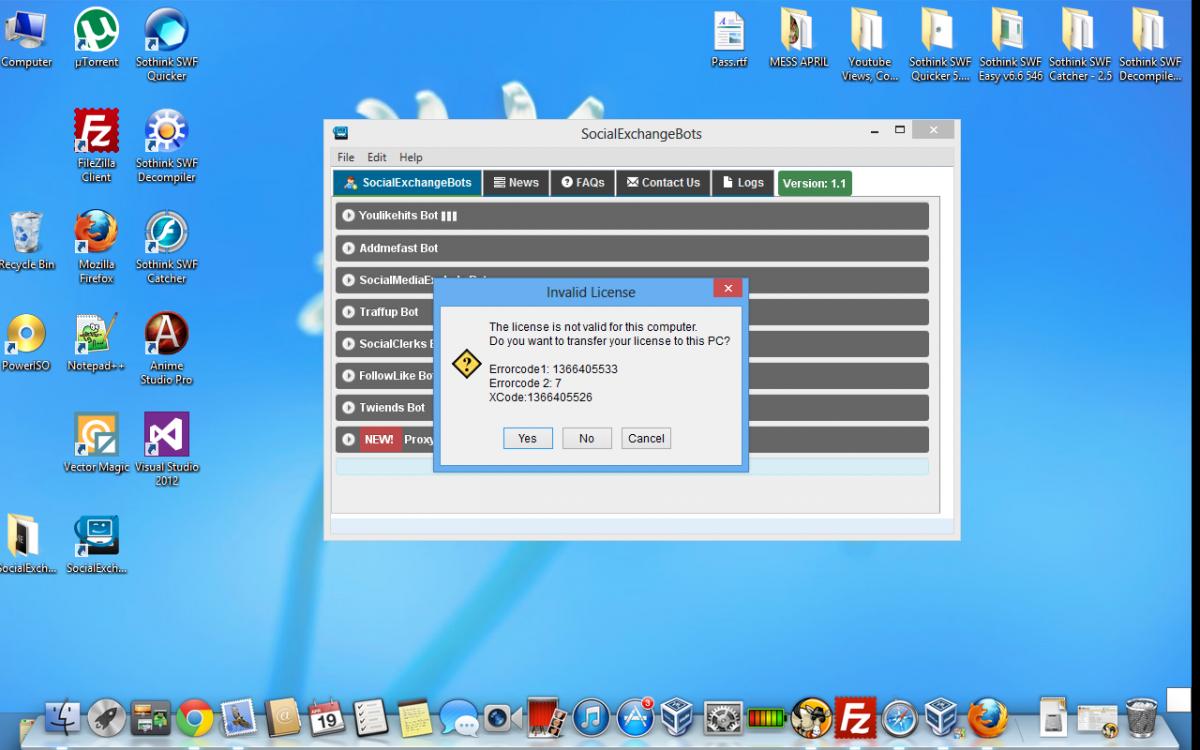Viewport: 1200px width, 750px height.
Task: Open Contacts address book in dock
Action: tap(283, 717)
